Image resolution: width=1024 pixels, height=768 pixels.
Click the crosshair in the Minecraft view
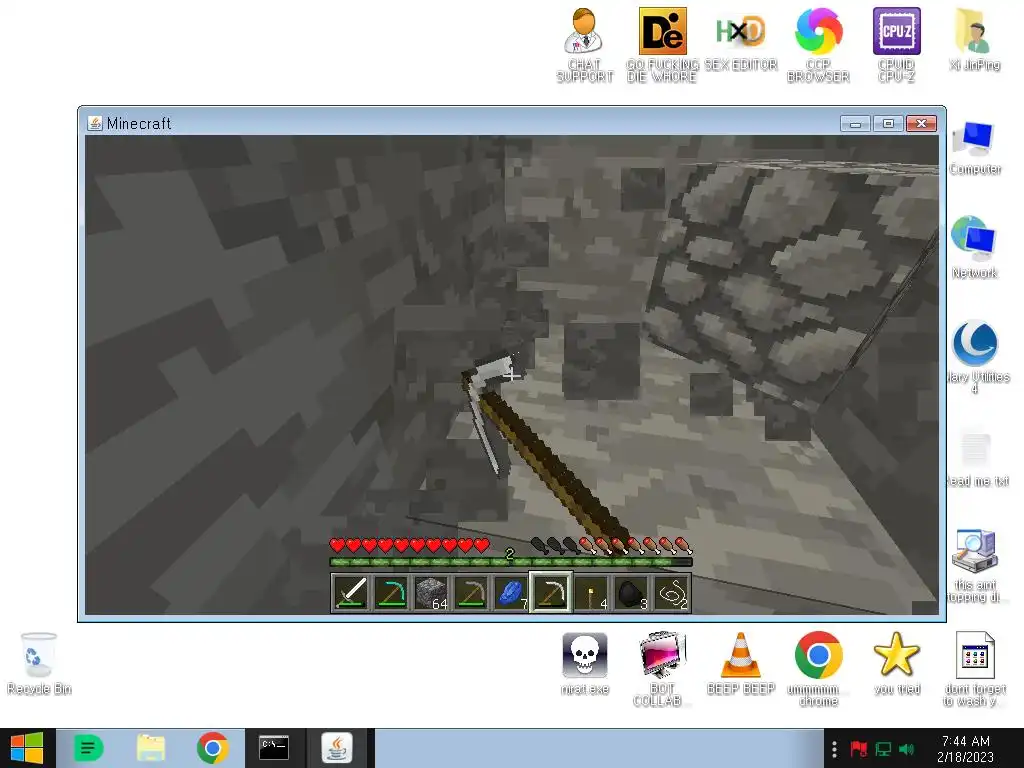tap(512, 375)
